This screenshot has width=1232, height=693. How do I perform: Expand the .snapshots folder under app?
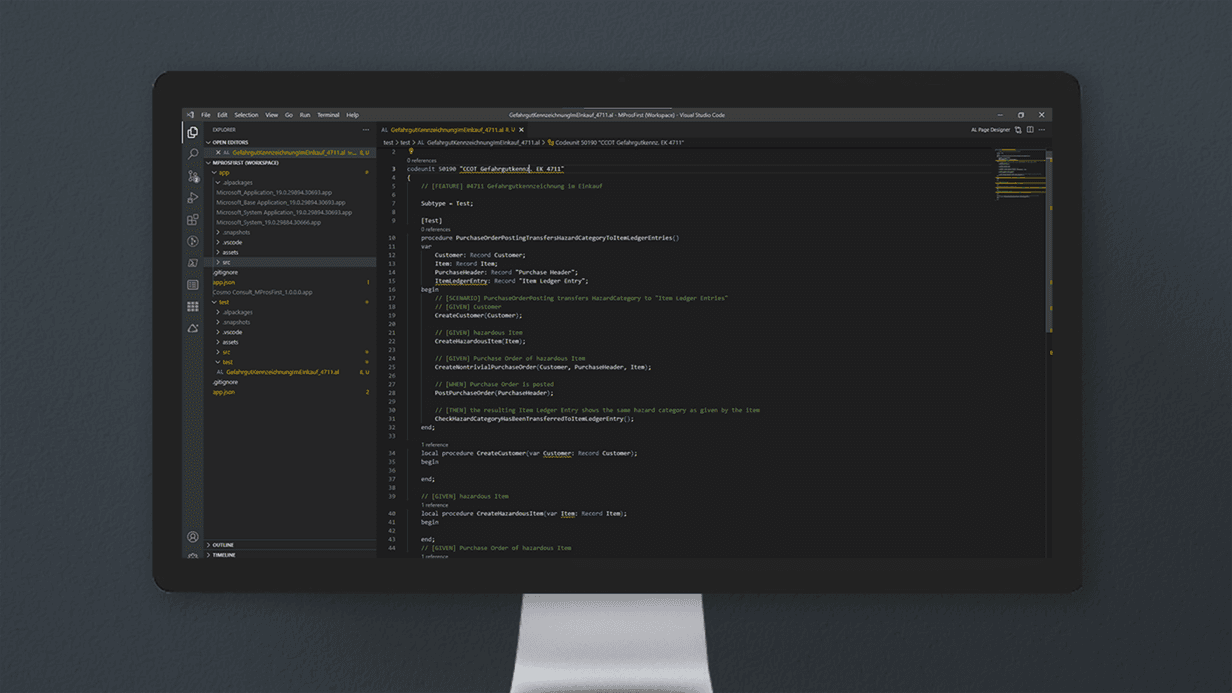(235, 232)
